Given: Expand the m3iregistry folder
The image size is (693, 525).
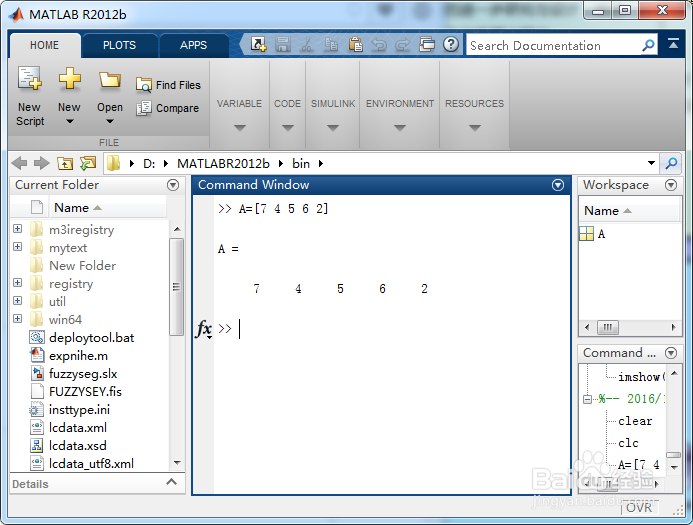Looking at the screenshot, I should tap(17, 228).
